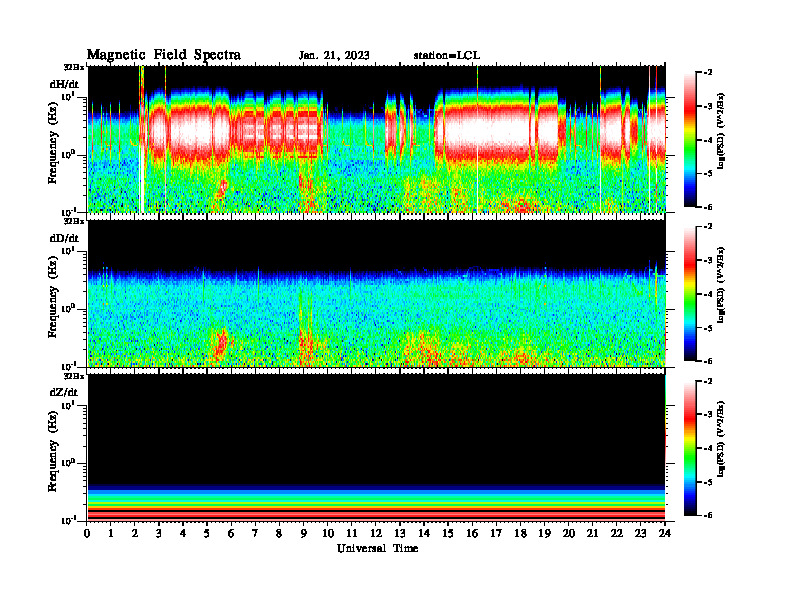Click the dZ/dt spectrogram color bar
792x612 pixels.
pyautogui.click(x=690, y=448)
